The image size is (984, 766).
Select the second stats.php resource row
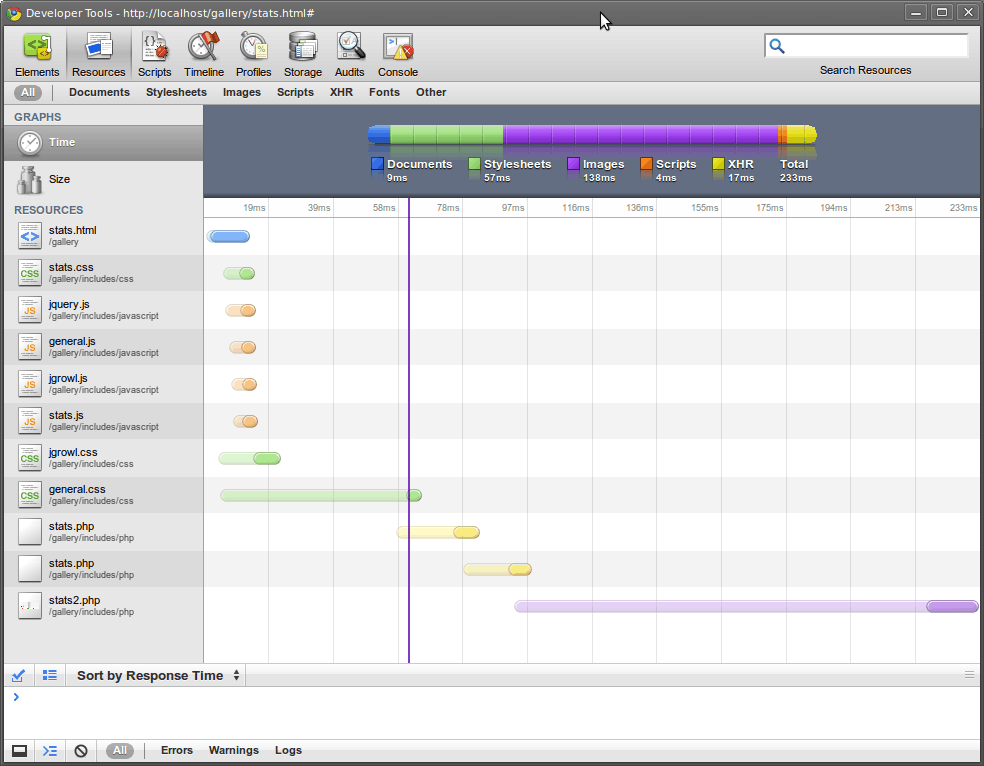pos(104,569)
